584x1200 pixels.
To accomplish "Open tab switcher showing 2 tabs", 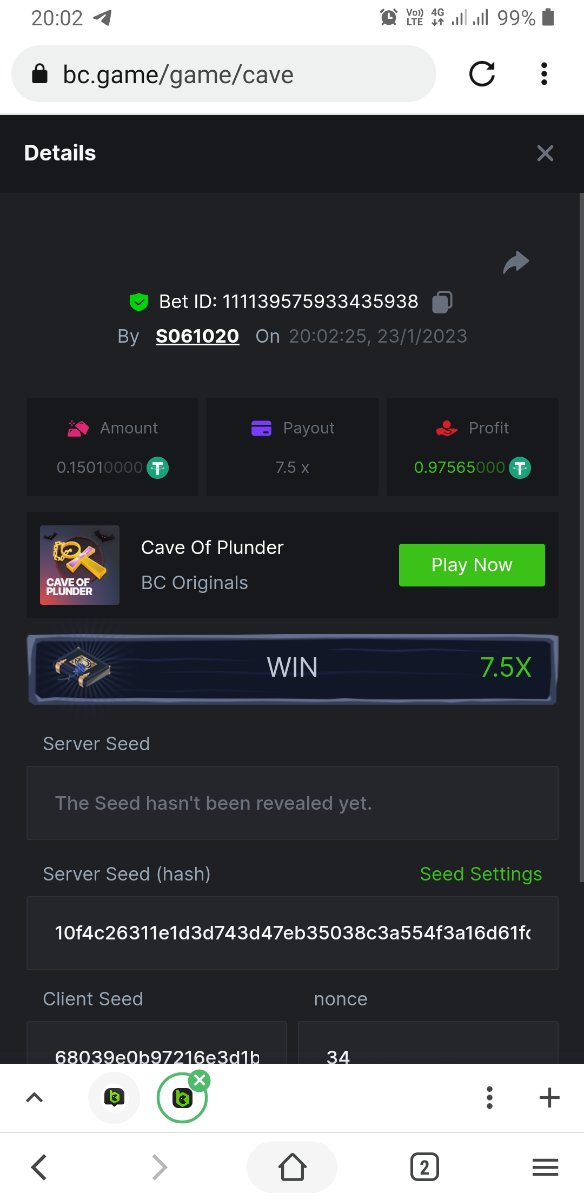I will (424, 1166).
